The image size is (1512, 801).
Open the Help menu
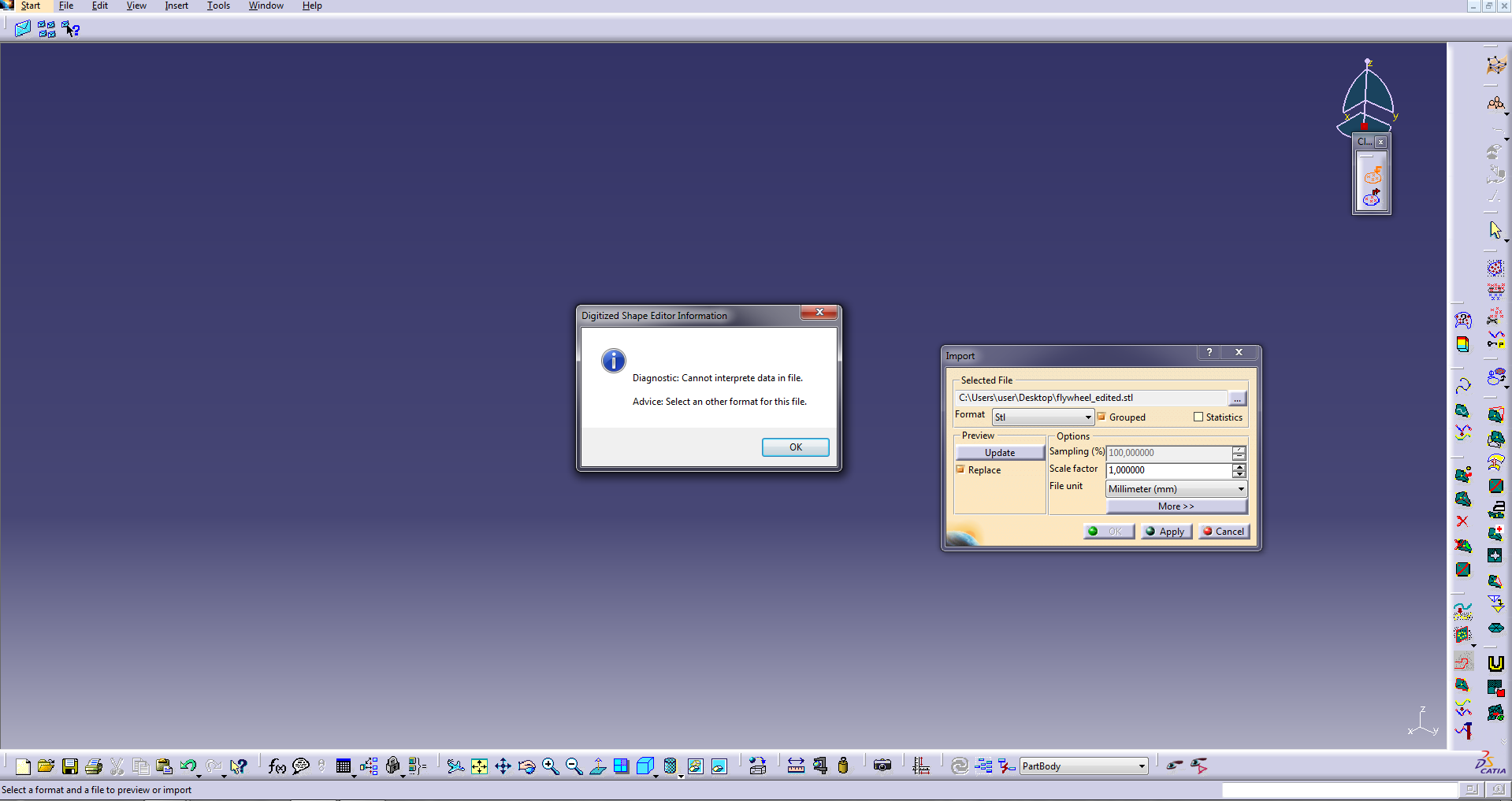coord(312,6)
